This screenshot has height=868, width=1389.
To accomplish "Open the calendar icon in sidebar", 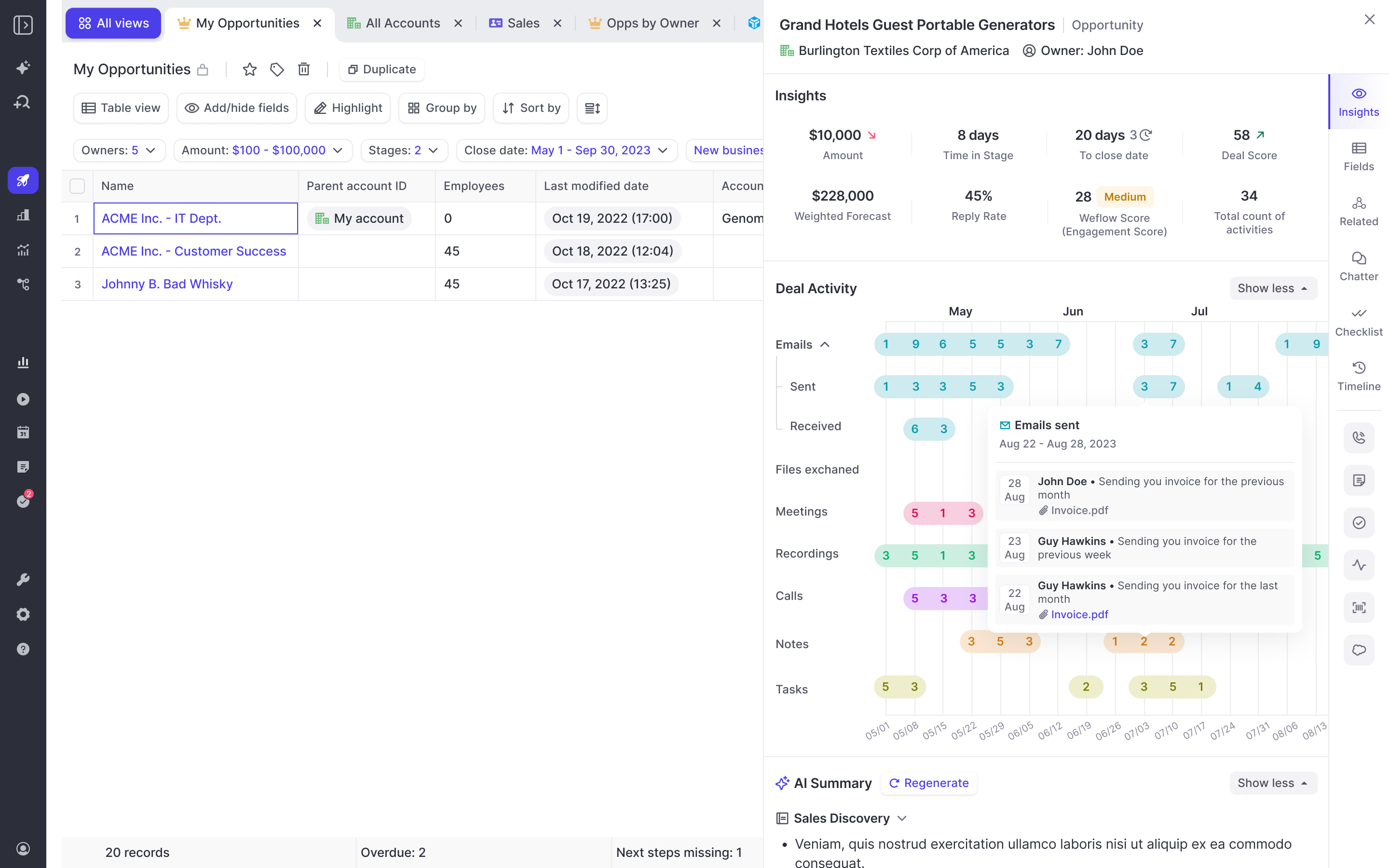I will (23, 432).
